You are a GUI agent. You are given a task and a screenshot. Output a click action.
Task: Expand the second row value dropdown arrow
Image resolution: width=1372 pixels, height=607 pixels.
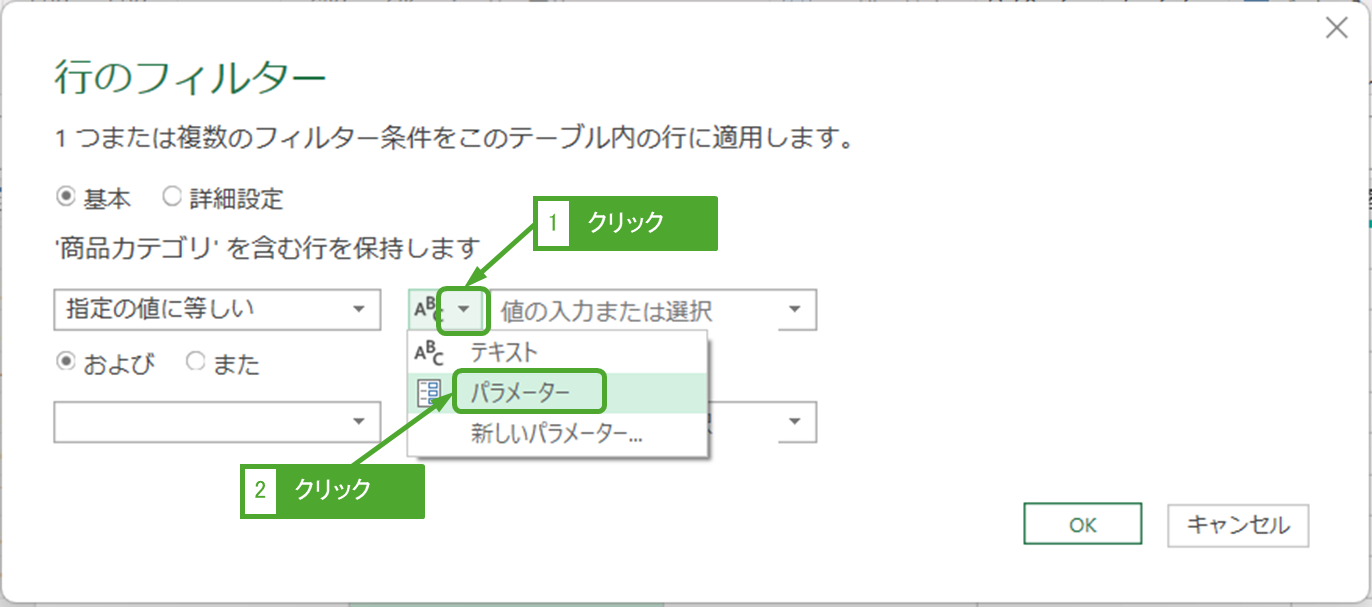(795, 422)
